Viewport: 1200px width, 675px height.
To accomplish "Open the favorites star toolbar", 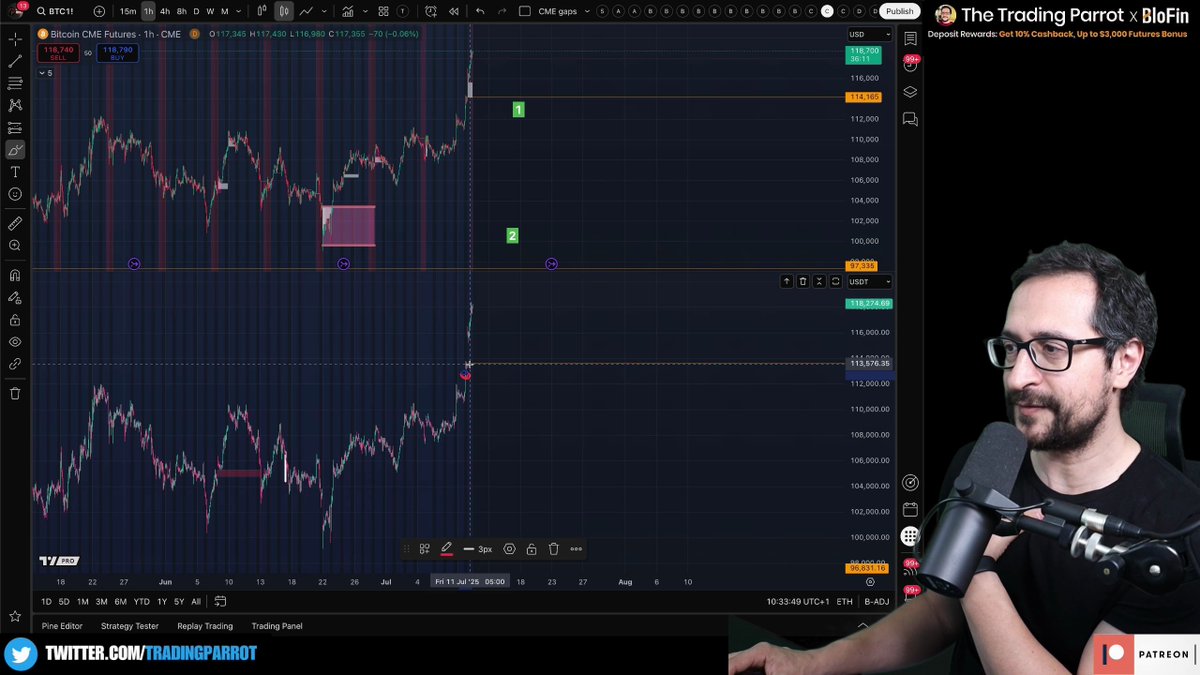I will [15, 616].
